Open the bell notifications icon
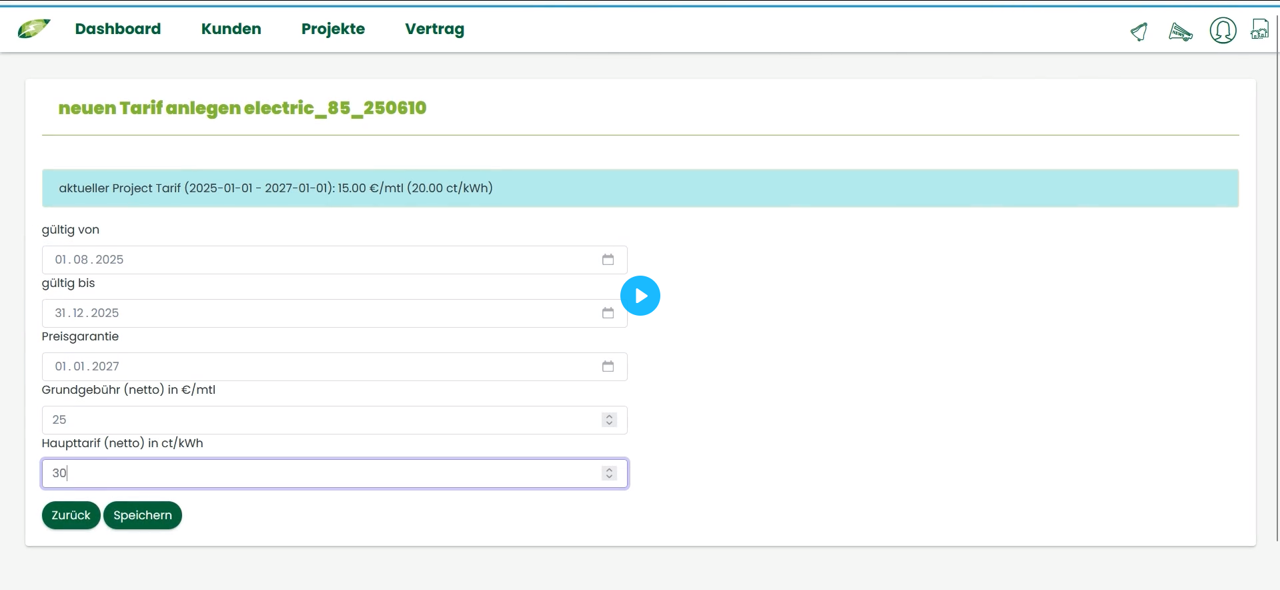 1139,32
